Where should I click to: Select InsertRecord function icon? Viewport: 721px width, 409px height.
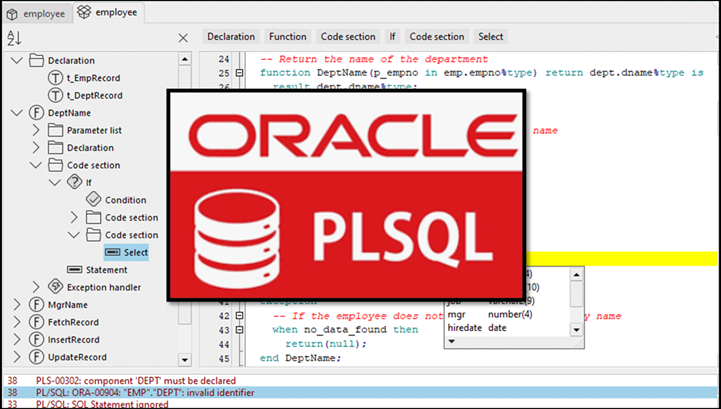click(x=35, y=340)
